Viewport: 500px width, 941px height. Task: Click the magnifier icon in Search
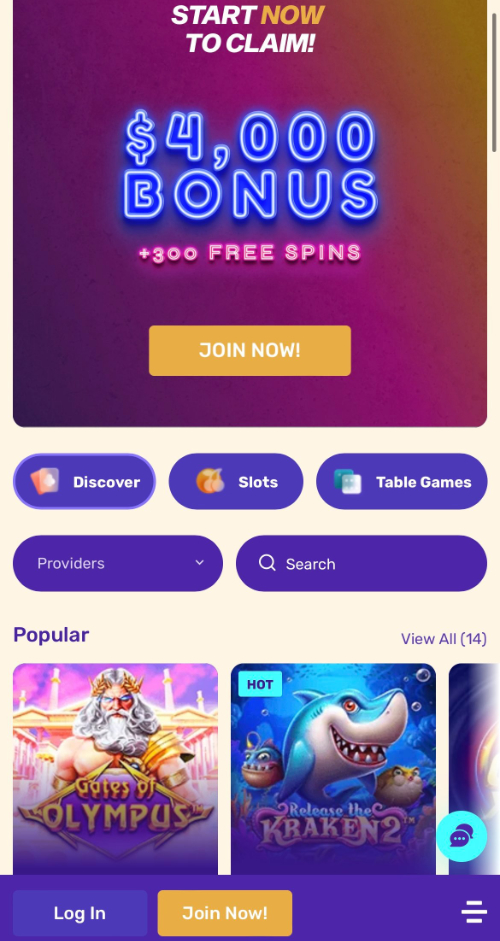(267, 563)
